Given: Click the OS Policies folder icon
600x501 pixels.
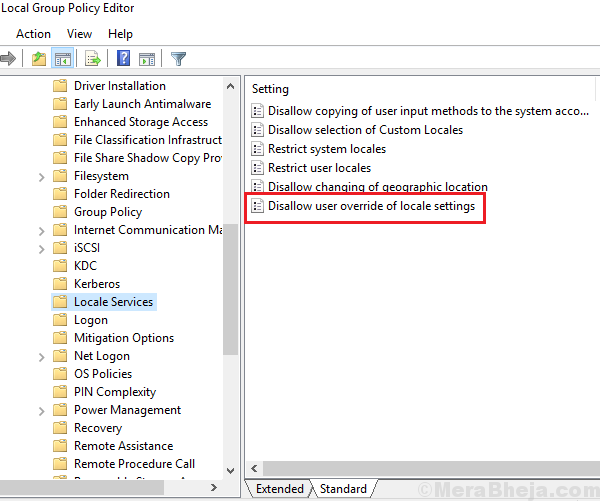Looking at the screenshot, I should coord(60,374).
